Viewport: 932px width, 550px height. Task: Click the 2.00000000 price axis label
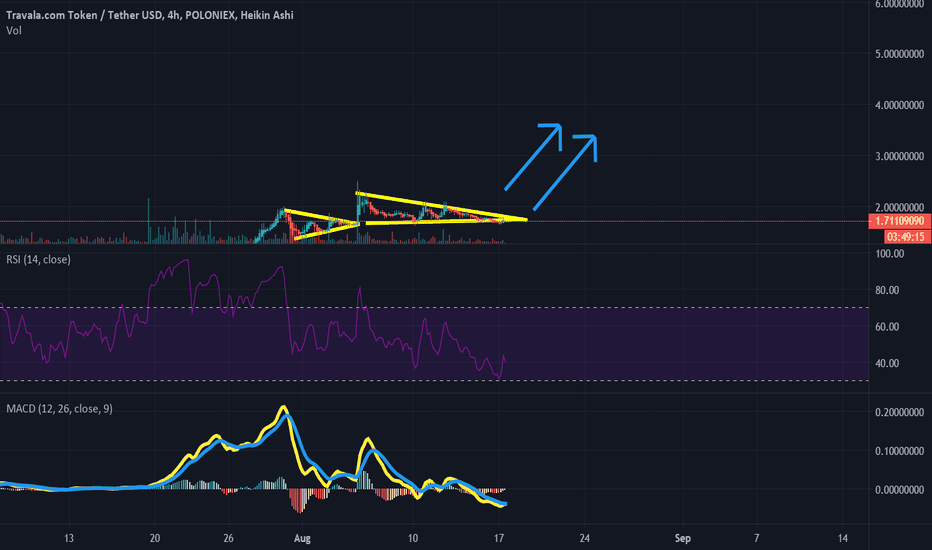(x=899, y=207)
